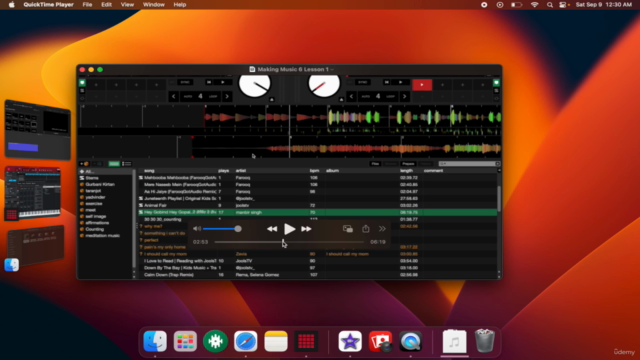
Task: Open the Files panel button
Action: pyautogui.click(x=375, y=164)
